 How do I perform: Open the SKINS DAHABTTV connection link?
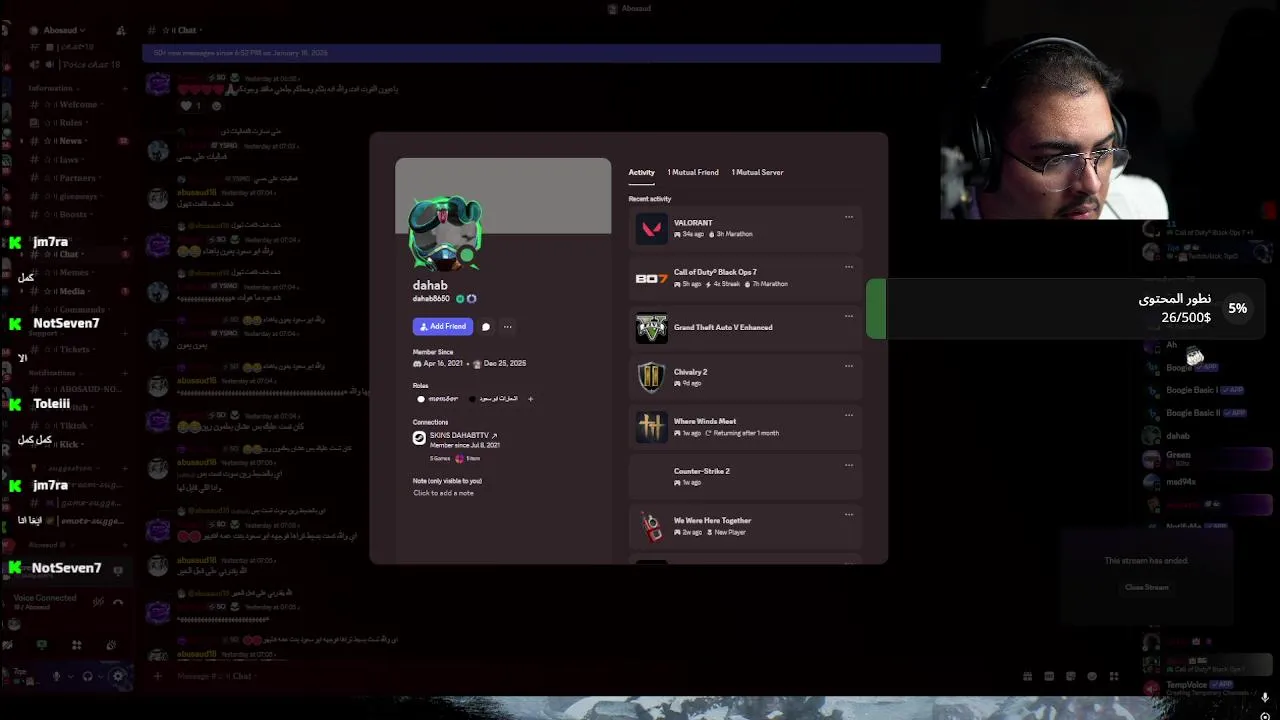point(463,435)
